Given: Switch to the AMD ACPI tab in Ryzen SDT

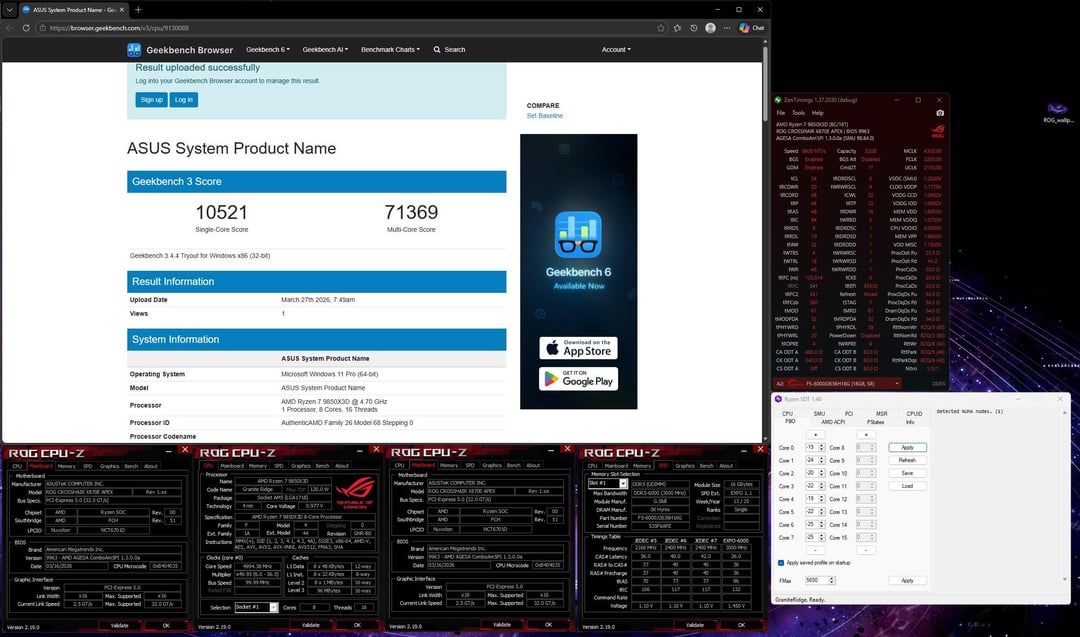Looking at the screenshot, I should (833, 422).
